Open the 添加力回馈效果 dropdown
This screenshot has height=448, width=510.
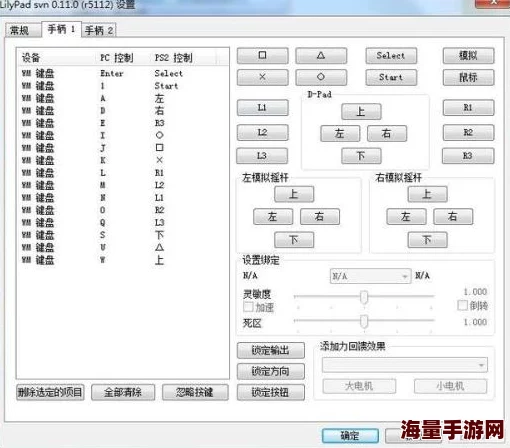pos(405,365)
